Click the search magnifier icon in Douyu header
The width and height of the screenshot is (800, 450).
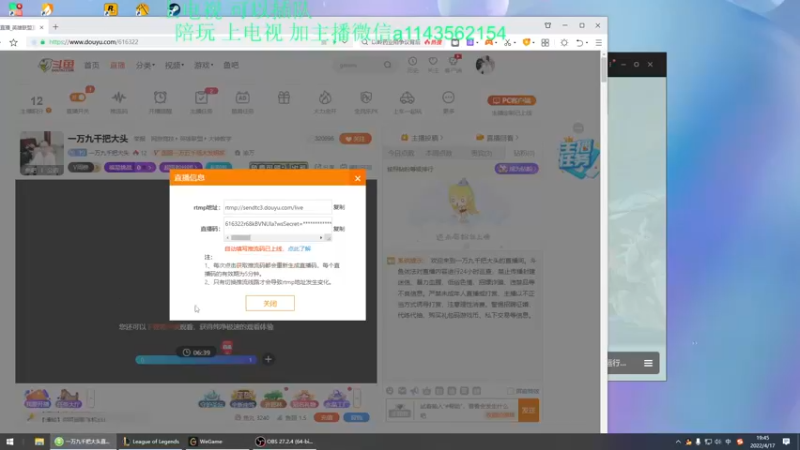pos(388,65)
